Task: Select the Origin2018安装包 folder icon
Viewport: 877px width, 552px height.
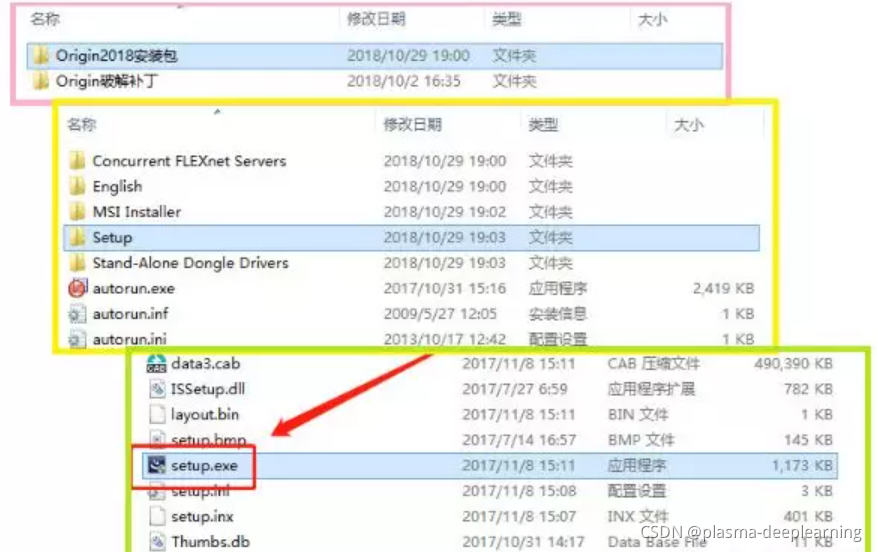Action: [x=41, y=55]
